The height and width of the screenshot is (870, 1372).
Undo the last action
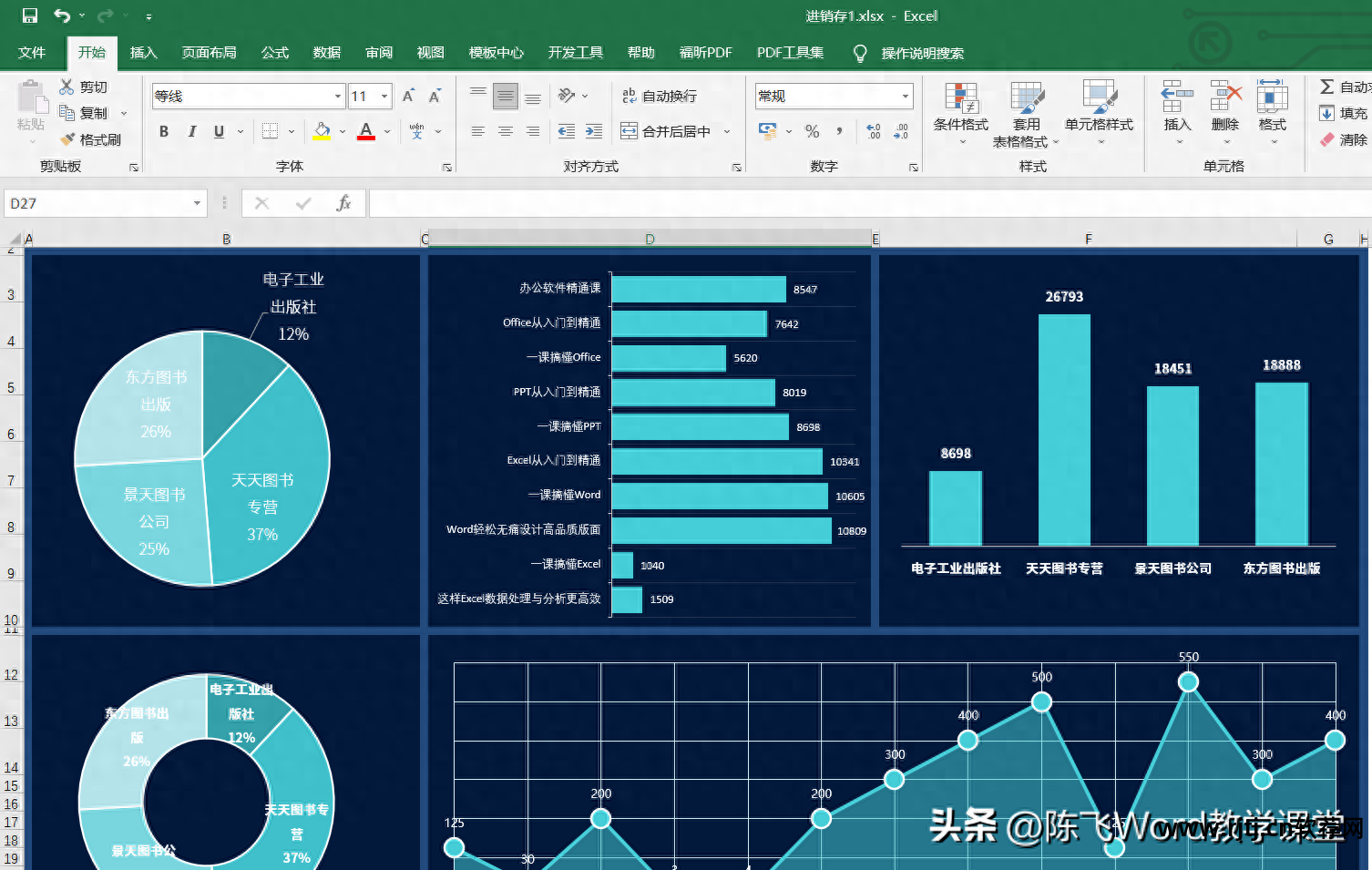point(62,15)
